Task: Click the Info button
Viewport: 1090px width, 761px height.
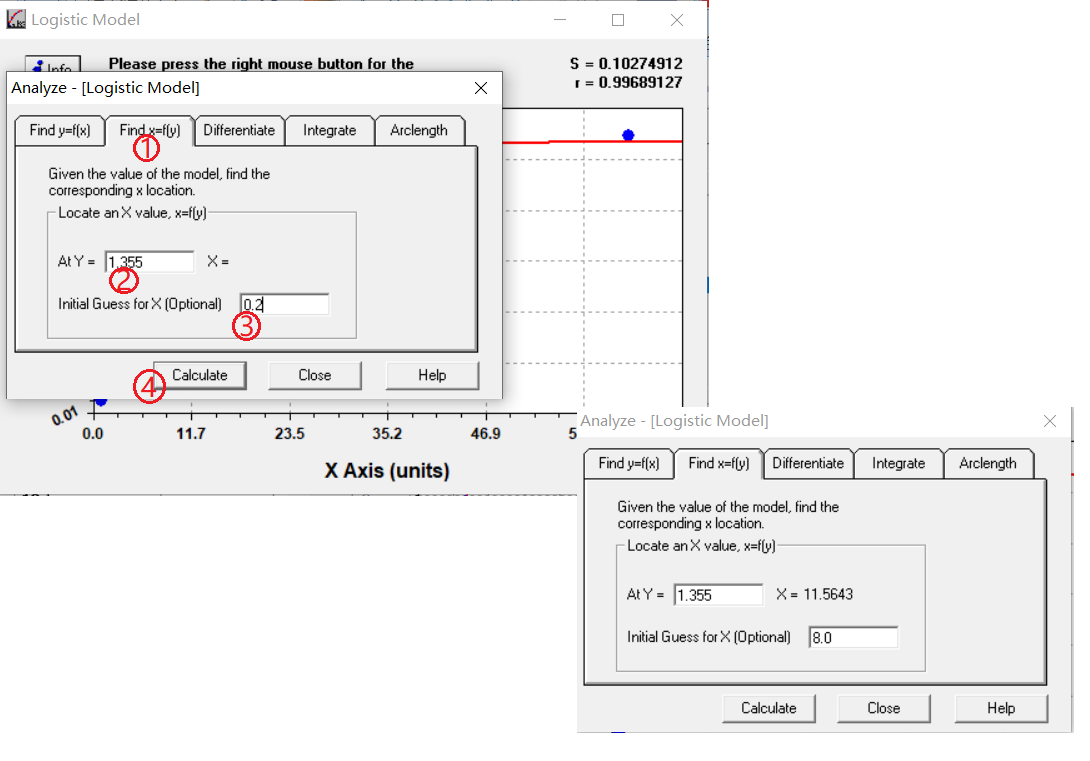Action: click(52, 66)
